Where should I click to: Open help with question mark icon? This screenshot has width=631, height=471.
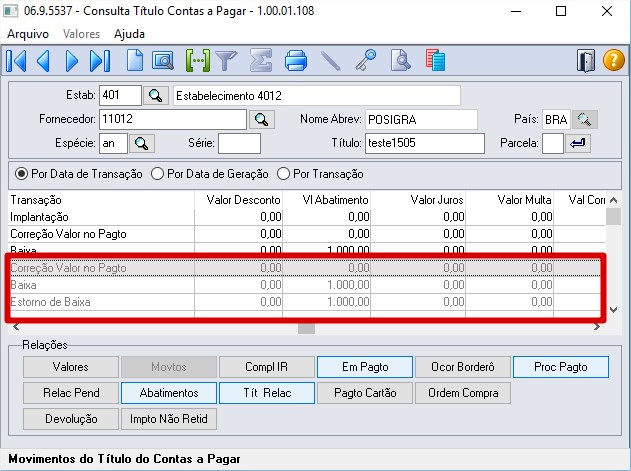pos(614,60)
